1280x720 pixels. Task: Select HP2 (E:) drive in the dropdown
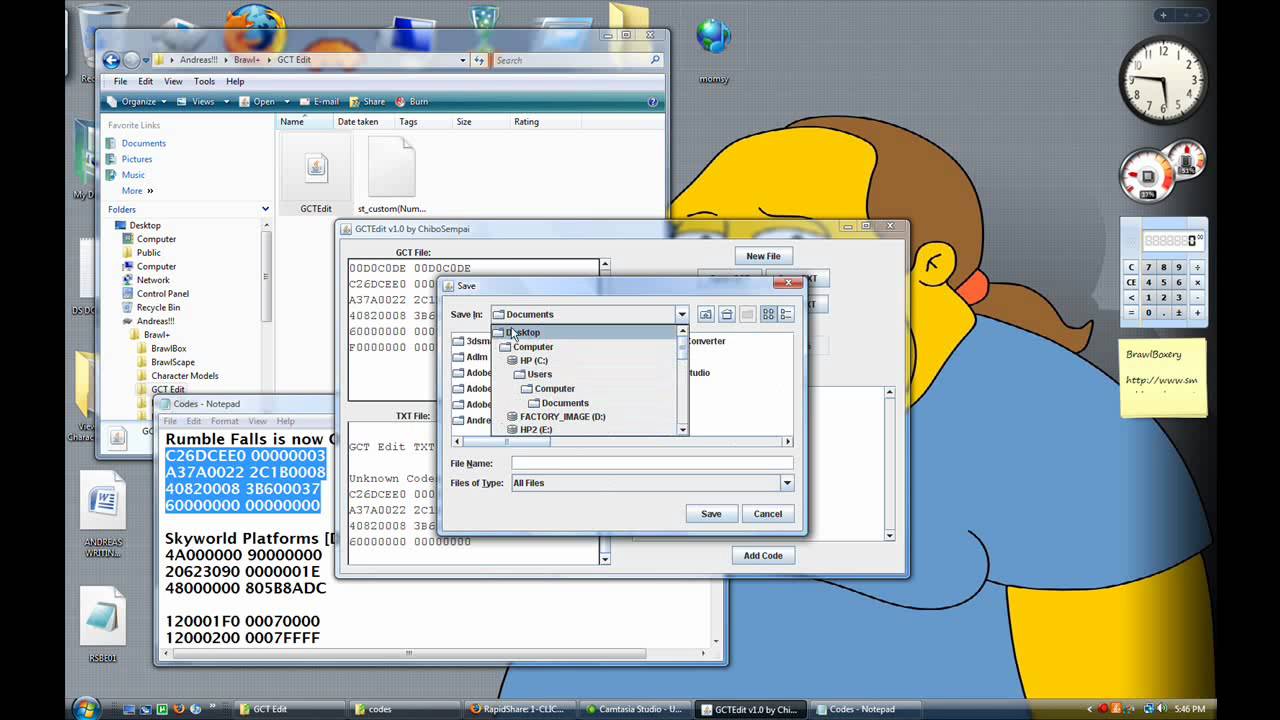click(536, 429)
